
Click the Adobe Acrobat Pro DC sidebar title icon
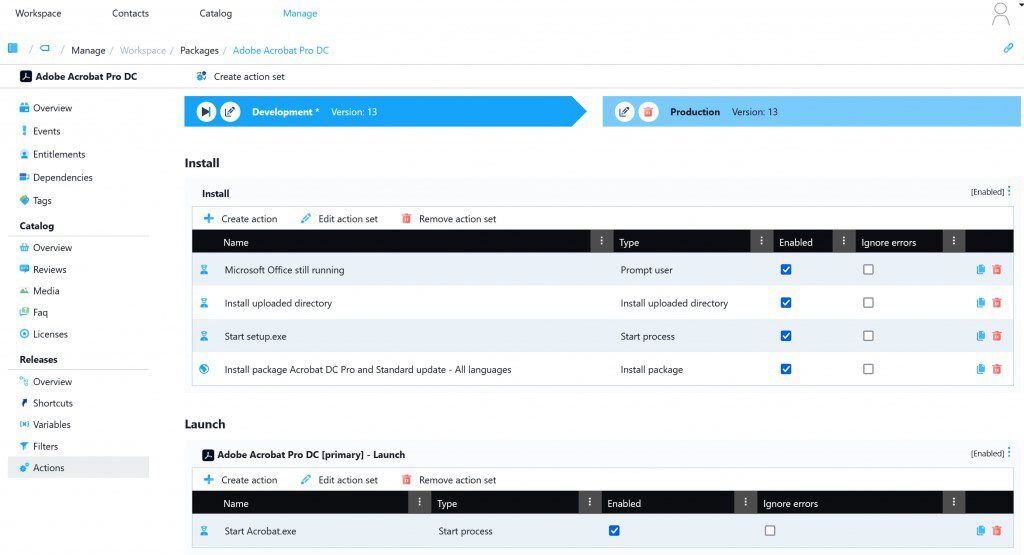coord(25,76)
